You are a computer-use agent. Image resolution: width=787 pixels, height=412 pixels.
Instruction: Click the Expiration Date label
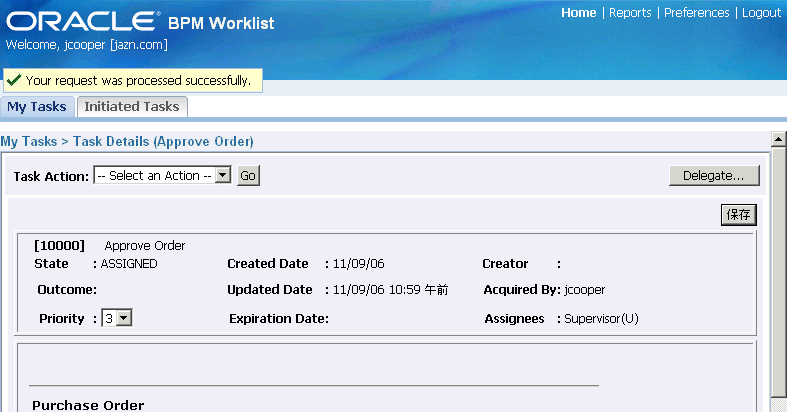pos(279,319)
